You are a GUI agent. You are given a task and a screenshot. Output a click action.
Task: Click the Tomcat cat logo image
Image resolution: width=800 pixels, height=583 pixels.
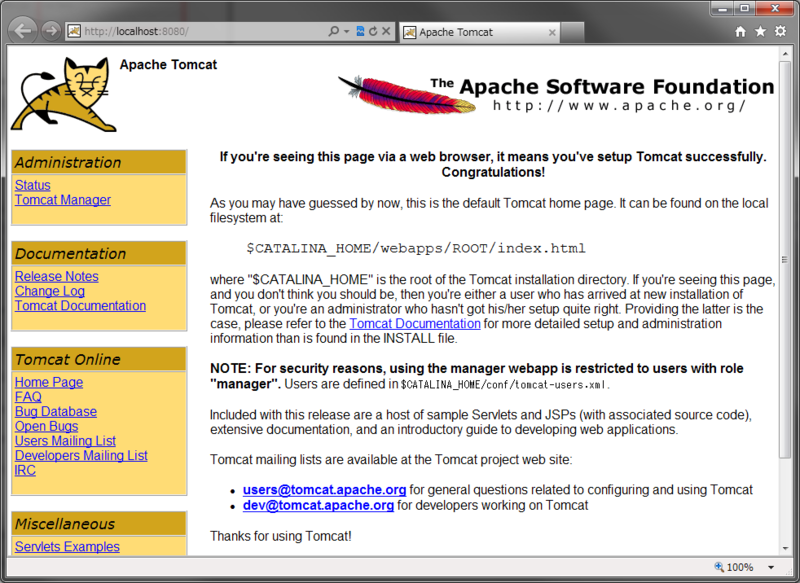(64, 95)
